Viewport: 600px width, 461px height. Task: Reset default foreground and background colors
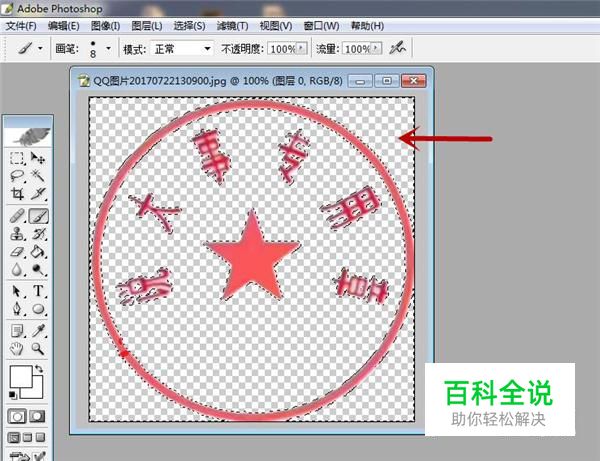[13, 394]
